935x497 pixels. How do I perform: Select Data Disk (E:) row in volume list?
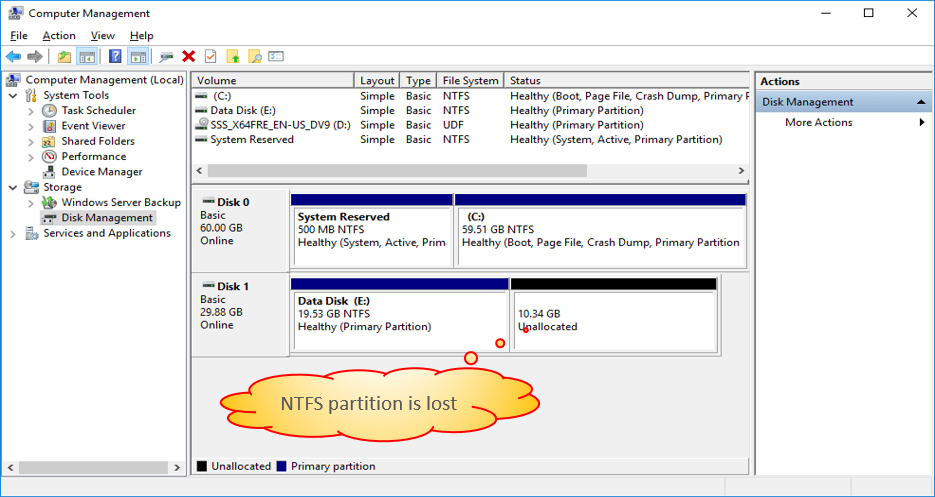(470, 111)
